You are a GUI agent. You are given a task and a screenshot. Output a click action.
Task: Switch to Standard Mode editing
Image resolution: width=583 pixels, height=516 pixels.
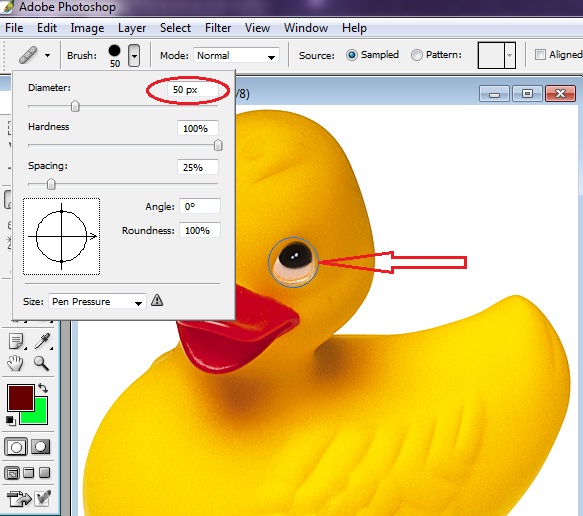click(x=16, y=446)
